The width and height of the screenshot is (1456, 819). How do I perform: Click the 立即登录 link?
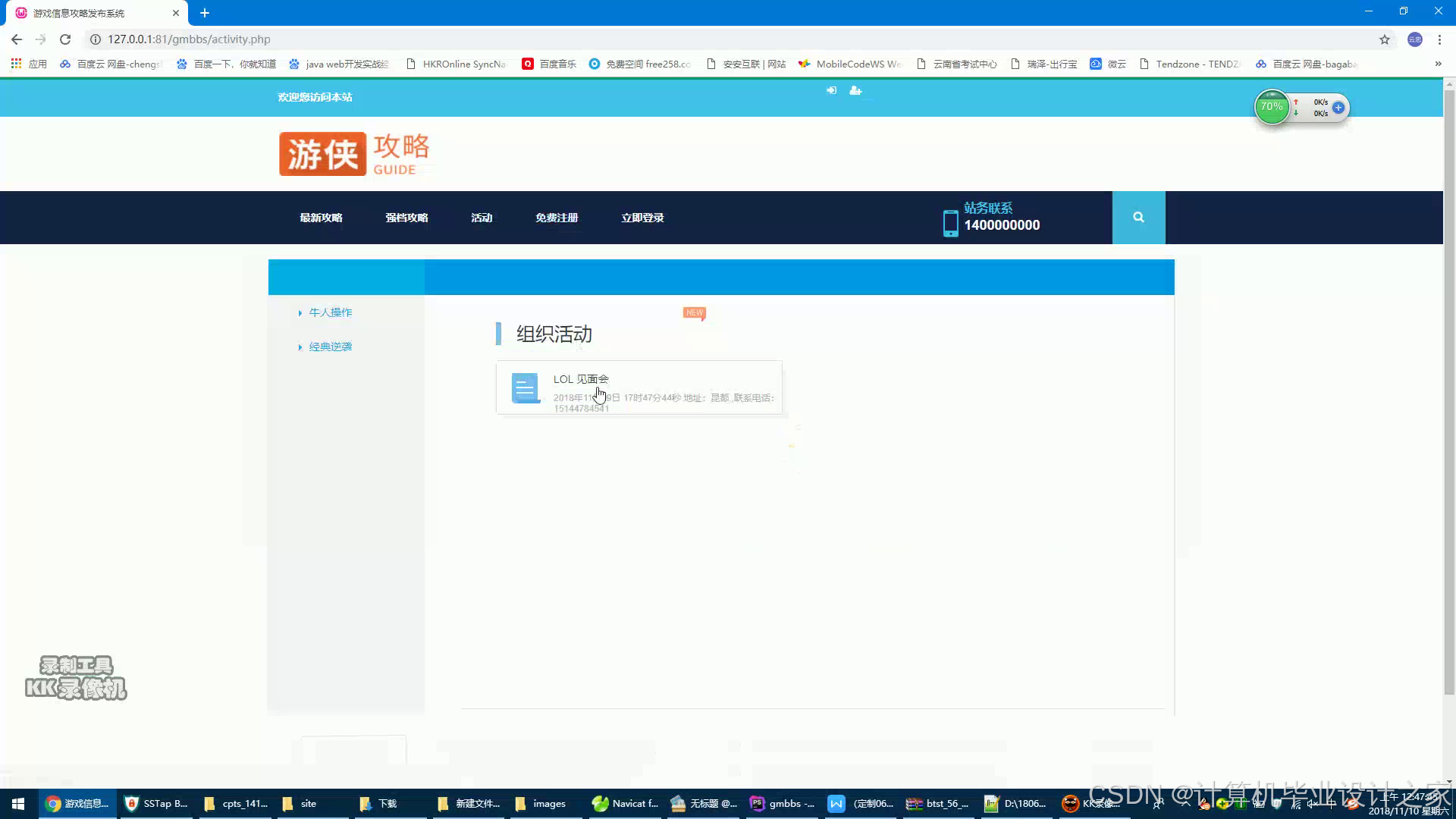tap(642, 218)
